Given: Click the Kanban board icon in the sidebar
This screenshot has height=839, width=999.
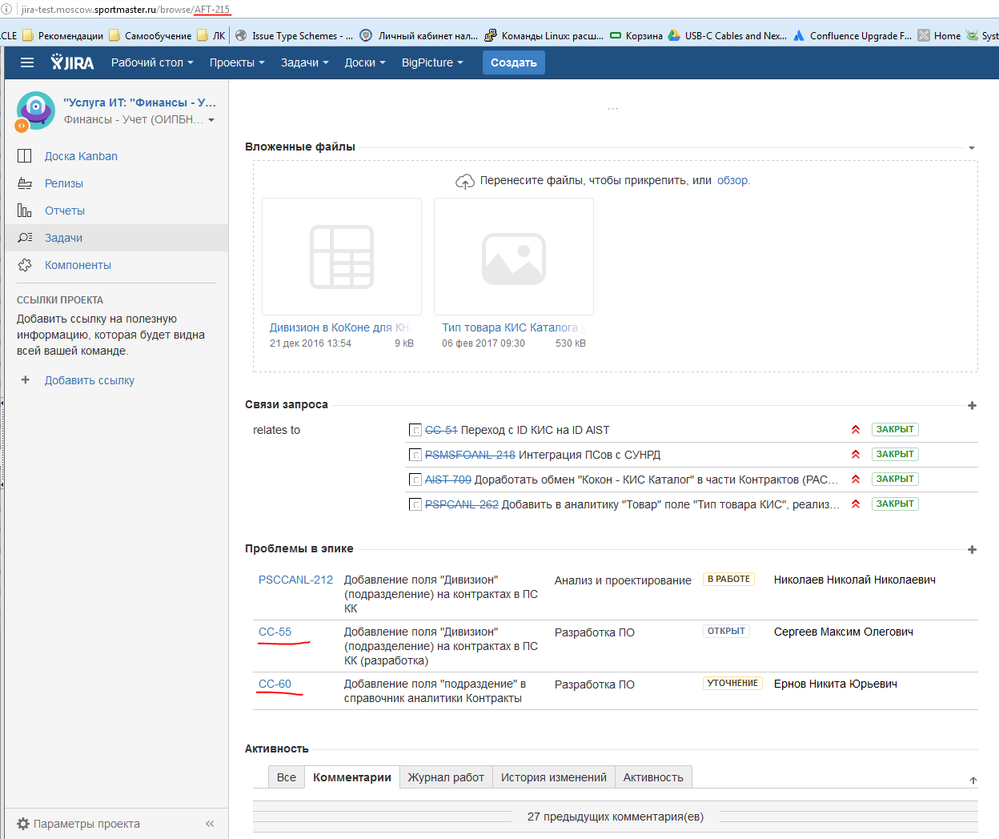Looking at the screenshot, I should coord(24,156).
